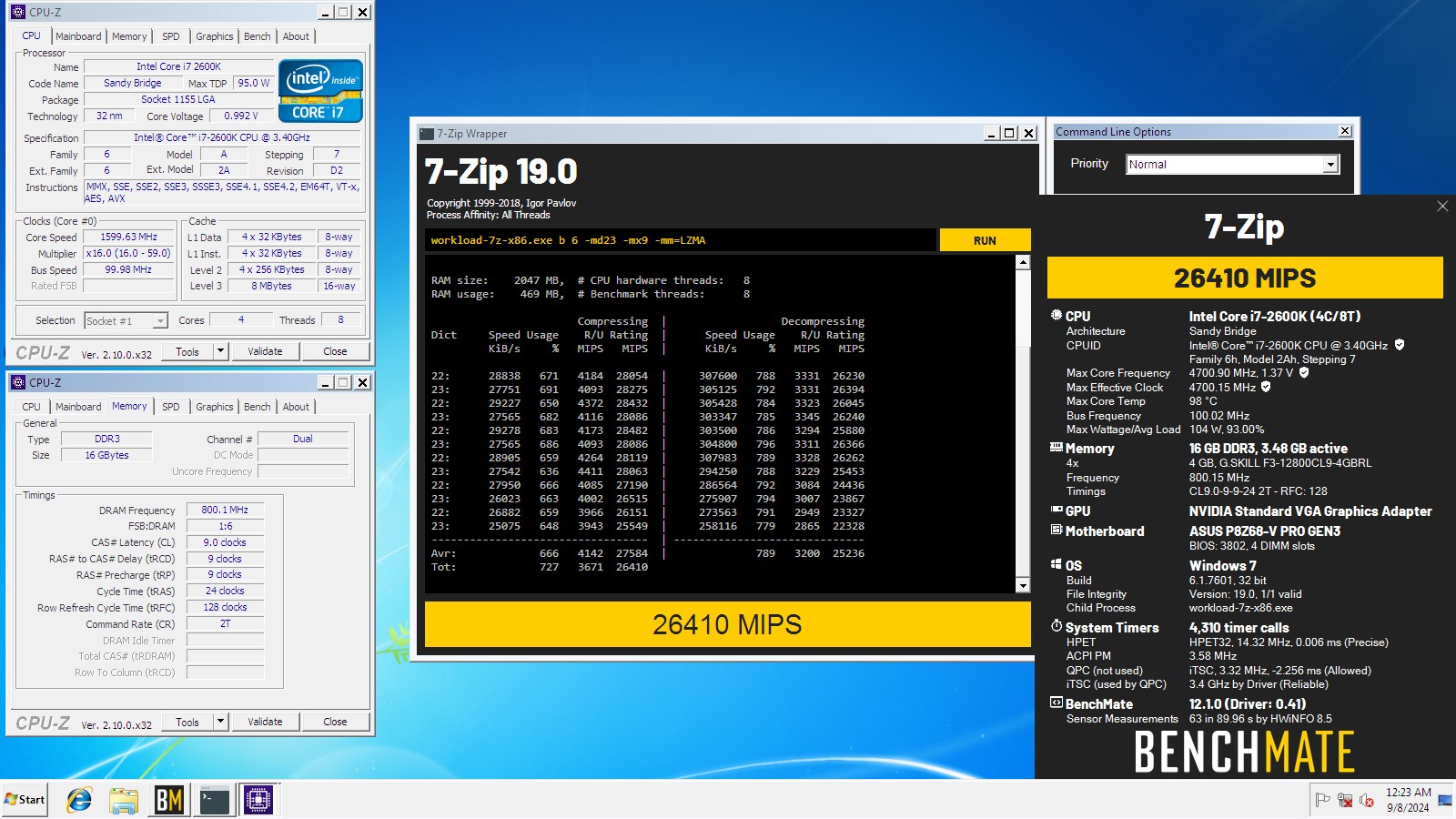Switch to Memory tab in upper CPU-Z window
Viewport: 1456px width, 819px height.
[x=129, y=36]
